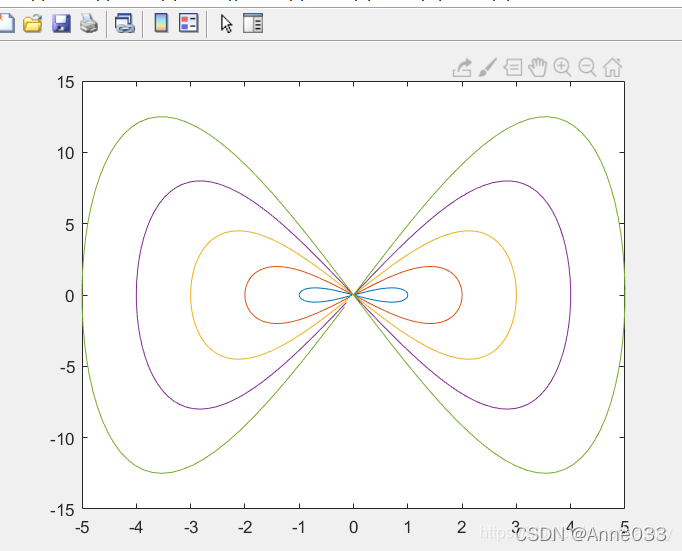The height and width of the screenshot is (551, 682).
Task: Activate the zoom in magnifier
Action: (x=562, y=67)
